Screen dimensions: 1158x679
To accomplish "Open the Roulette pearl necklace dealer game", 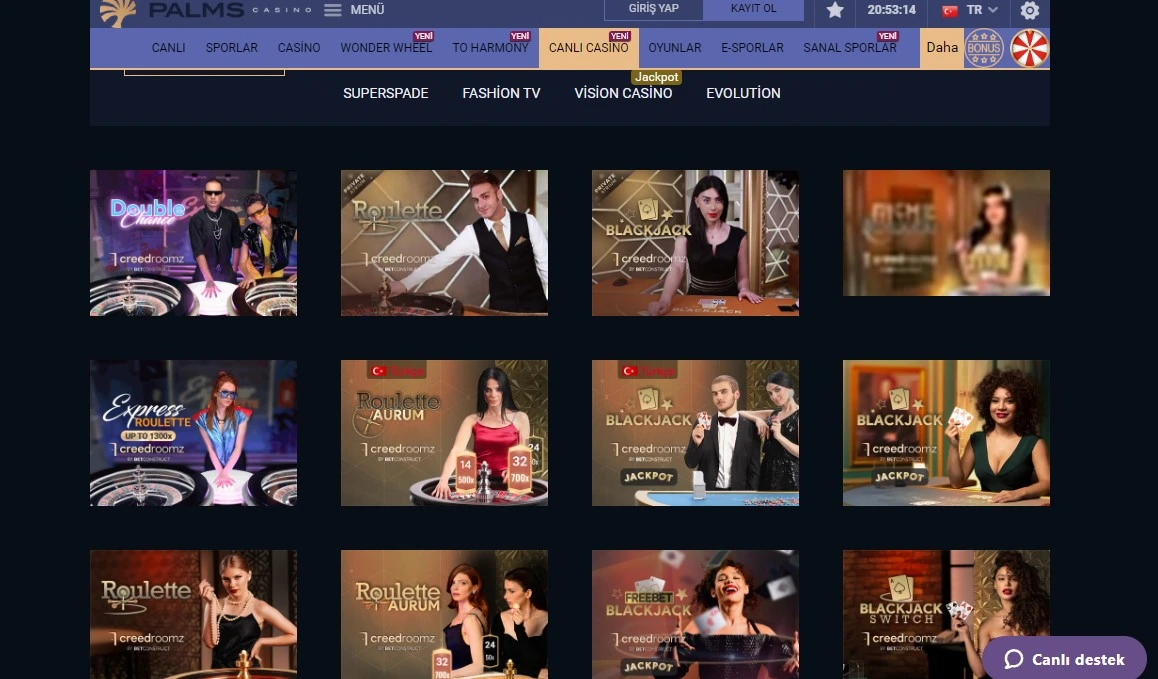I will click(x=193, y=615).
